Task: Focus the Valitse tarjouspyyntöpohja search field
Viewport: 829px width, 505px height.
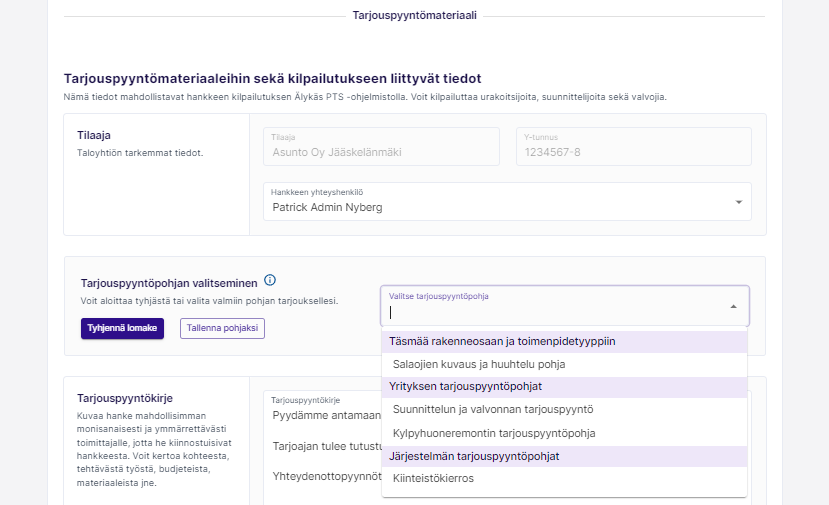Action: [x=550, y=312]
